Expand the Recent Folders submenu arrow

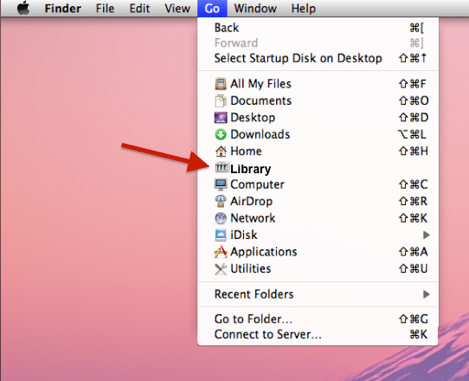426,294
